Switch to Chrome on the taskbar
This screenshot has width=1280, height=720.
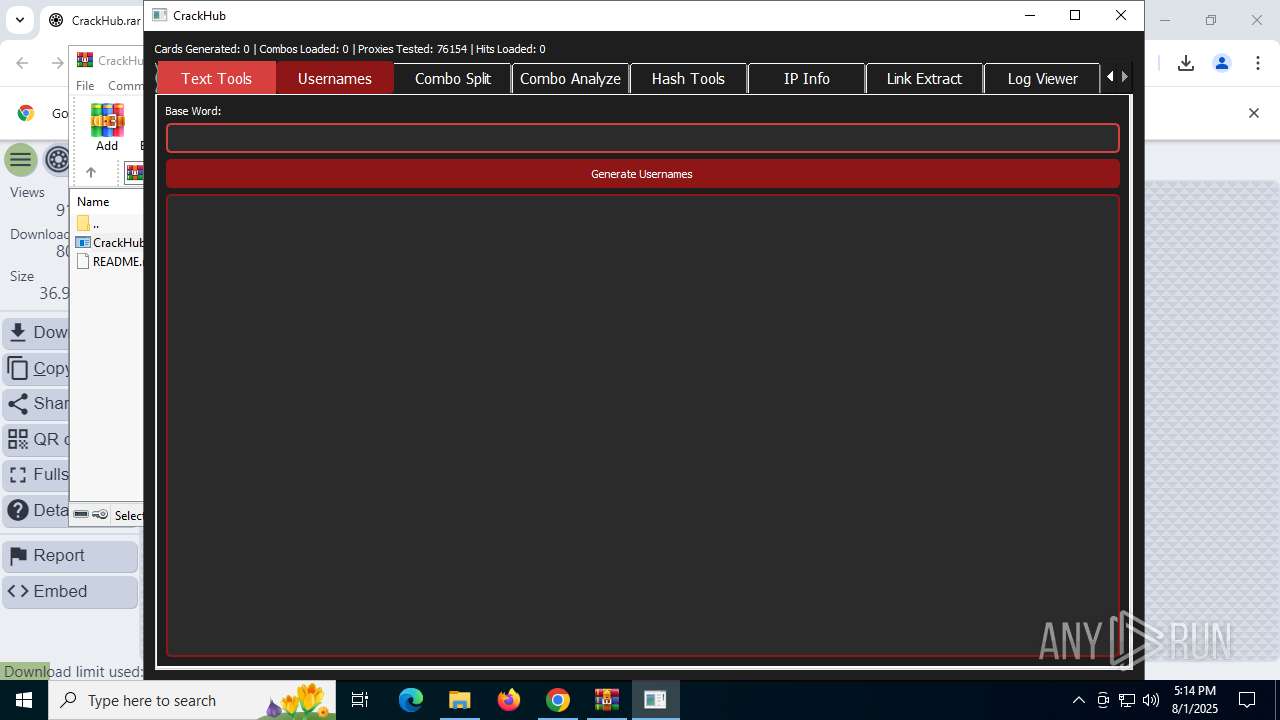click(558, 700)
